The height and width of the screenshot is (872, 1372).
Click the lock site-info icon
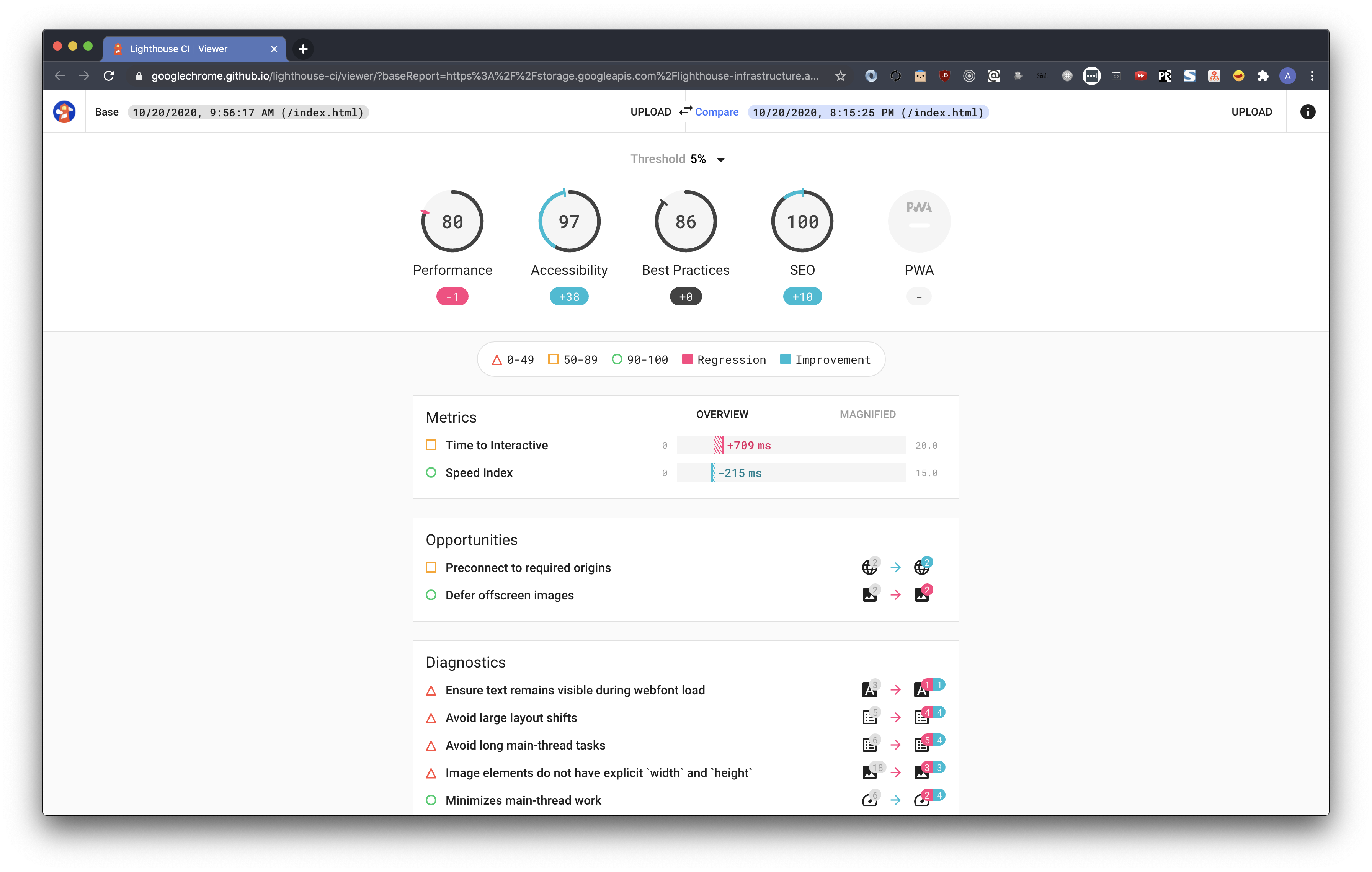click(139, 76)
